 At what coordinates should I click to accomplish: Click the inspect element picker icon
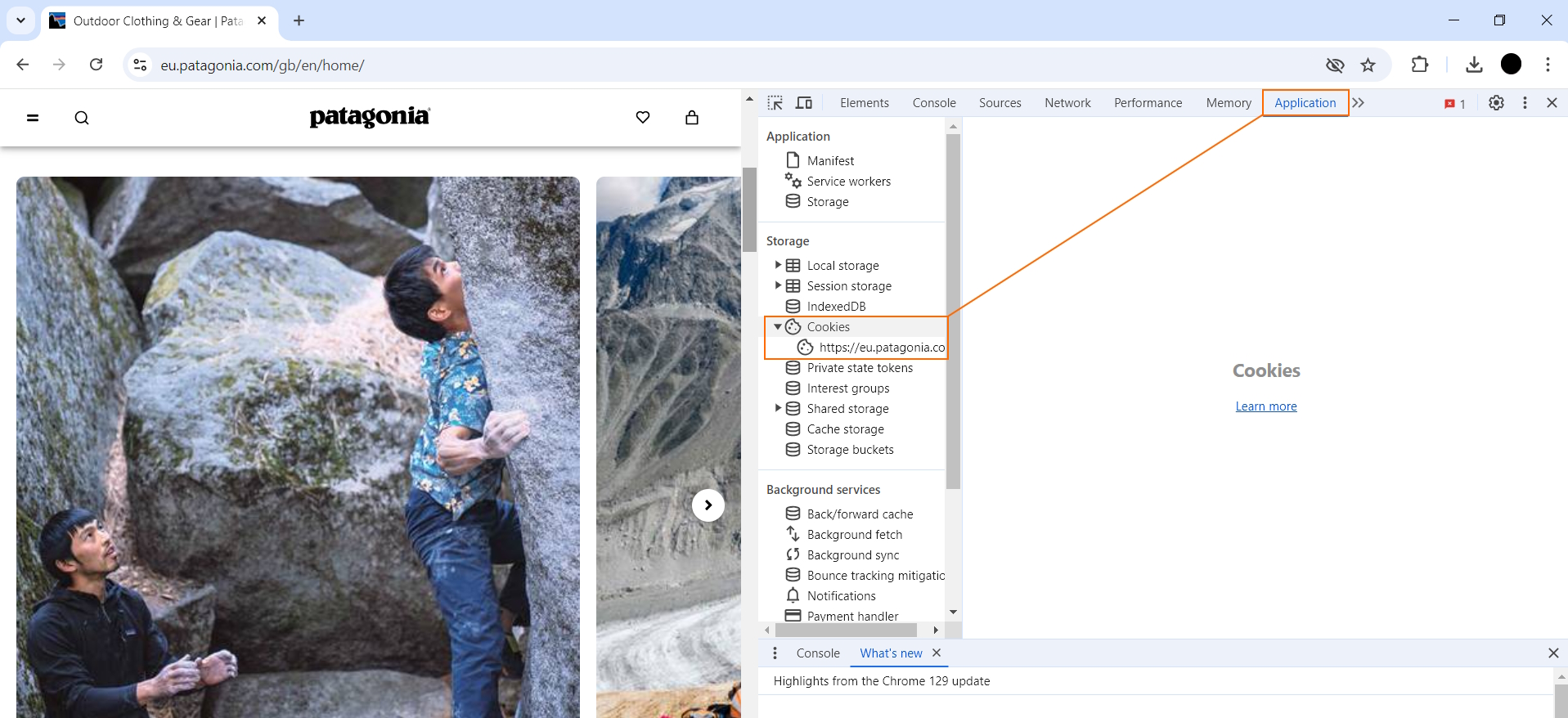775,103
